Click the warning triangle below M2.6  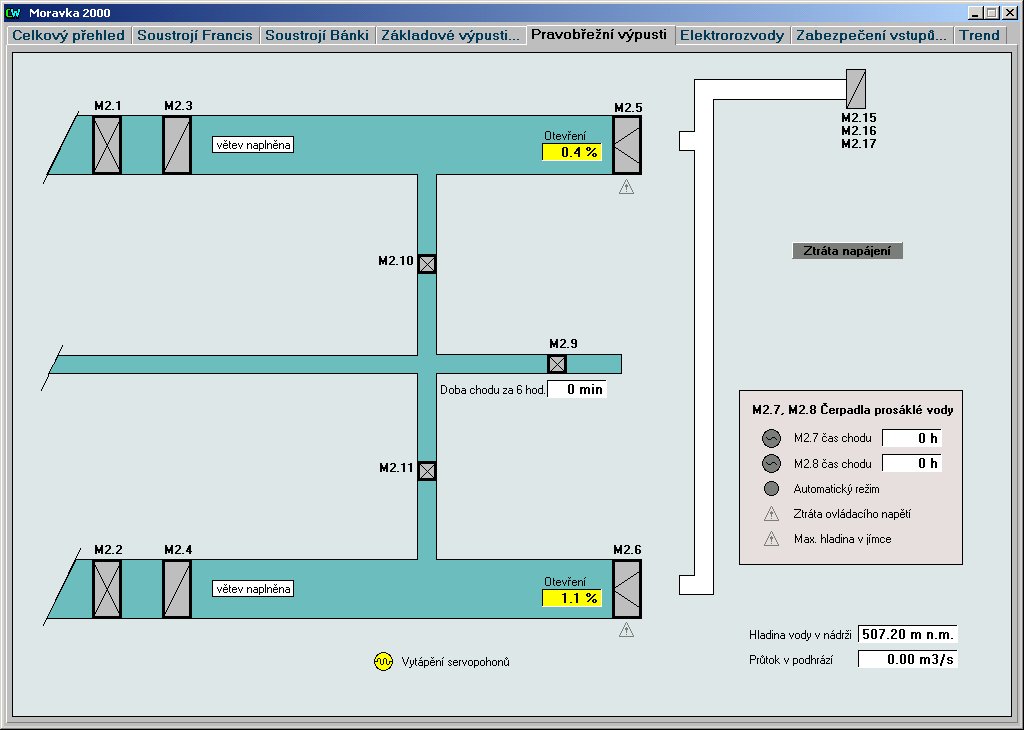[626, 630]
